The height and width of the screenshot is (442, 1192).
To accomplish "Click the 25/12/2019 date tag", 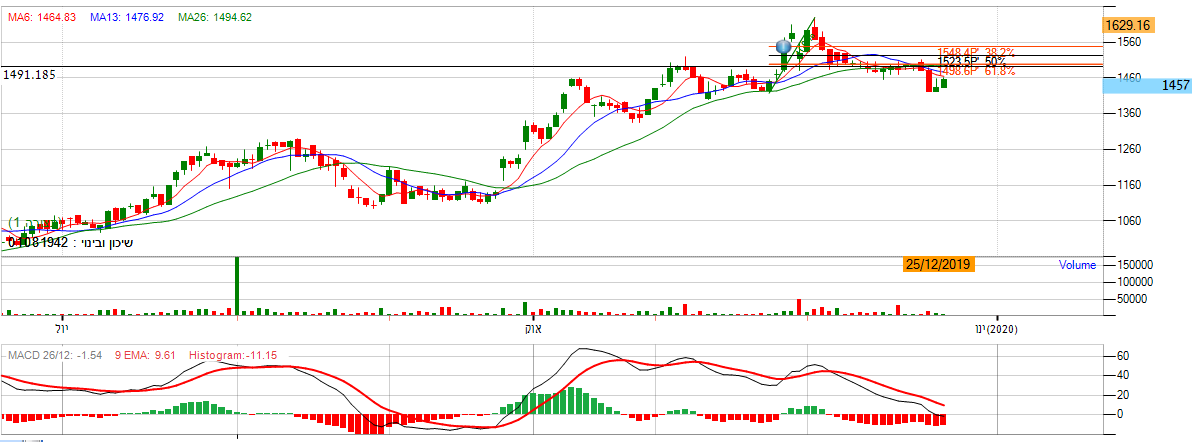I will tap(938, 264).
